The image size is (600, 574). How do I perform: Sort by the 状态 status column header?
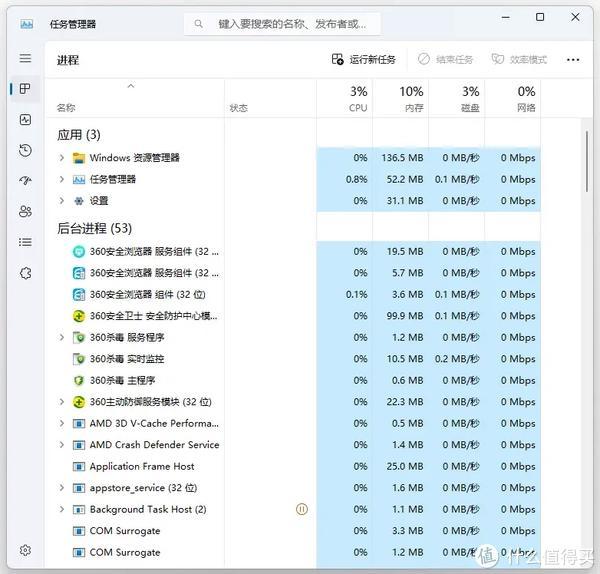pyautogui.click(x=271, y=98)
